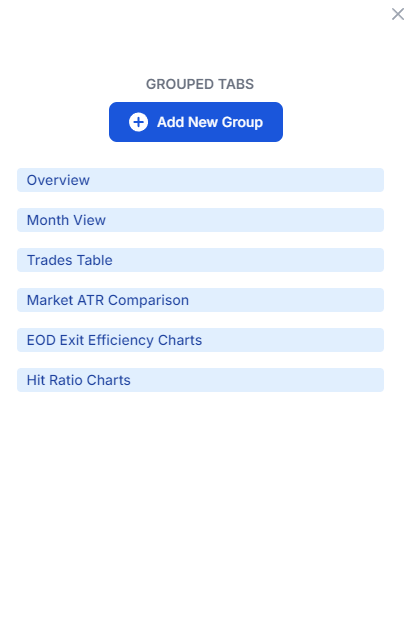
Task: Open the Overview tab
Action: click(x=200, y=180)
